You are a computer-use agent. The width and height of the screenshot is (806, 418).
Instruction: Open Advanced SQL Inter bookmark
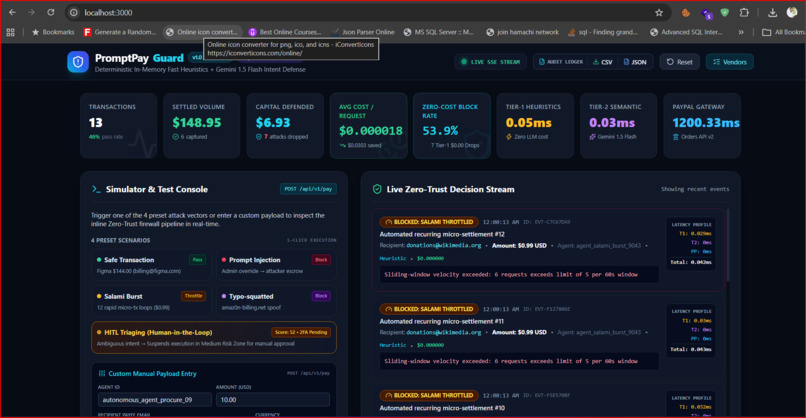pos(686,32)
